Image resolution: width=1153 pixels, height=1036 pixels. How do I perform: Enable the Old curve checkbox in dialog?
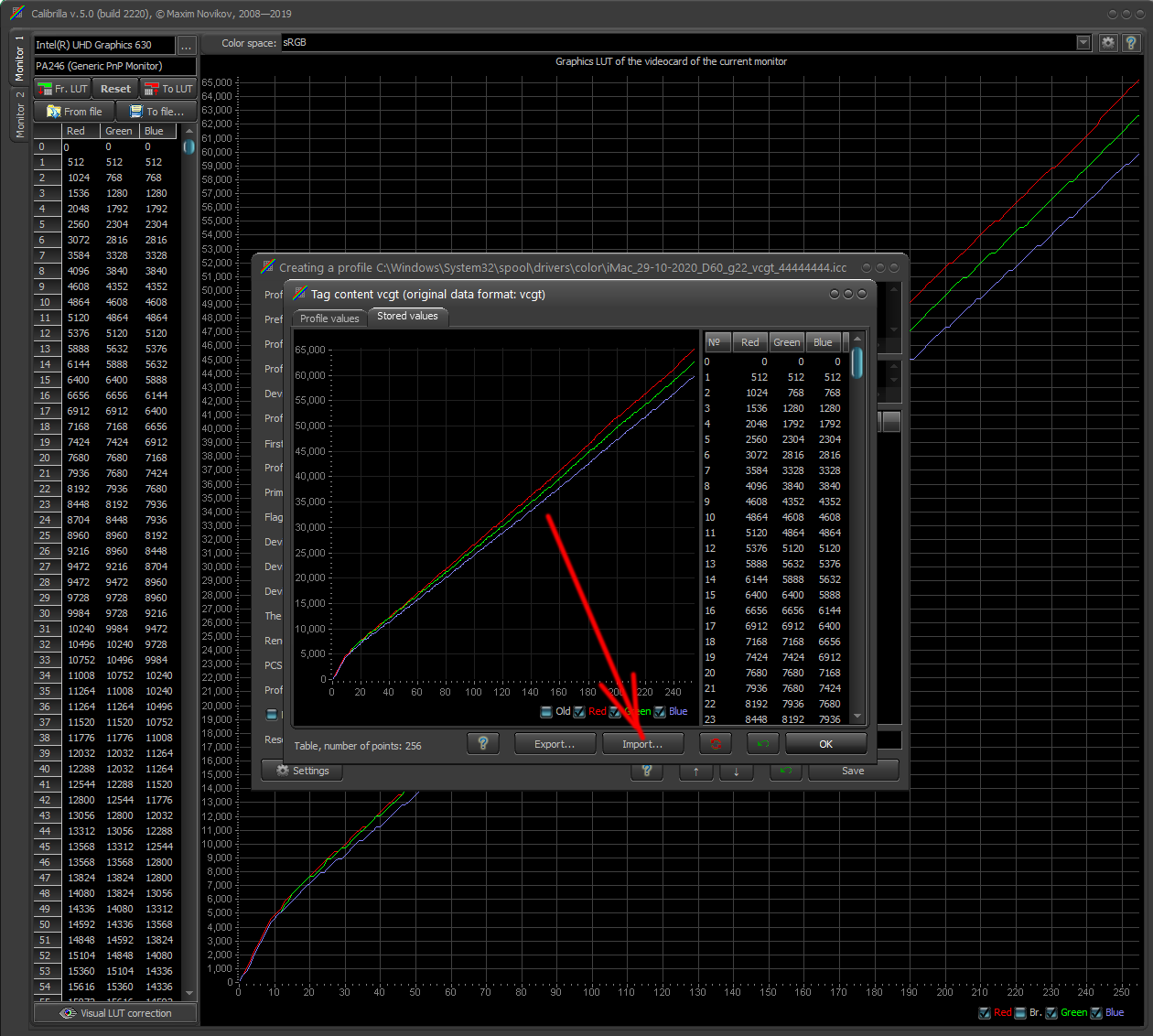[546, 712]
